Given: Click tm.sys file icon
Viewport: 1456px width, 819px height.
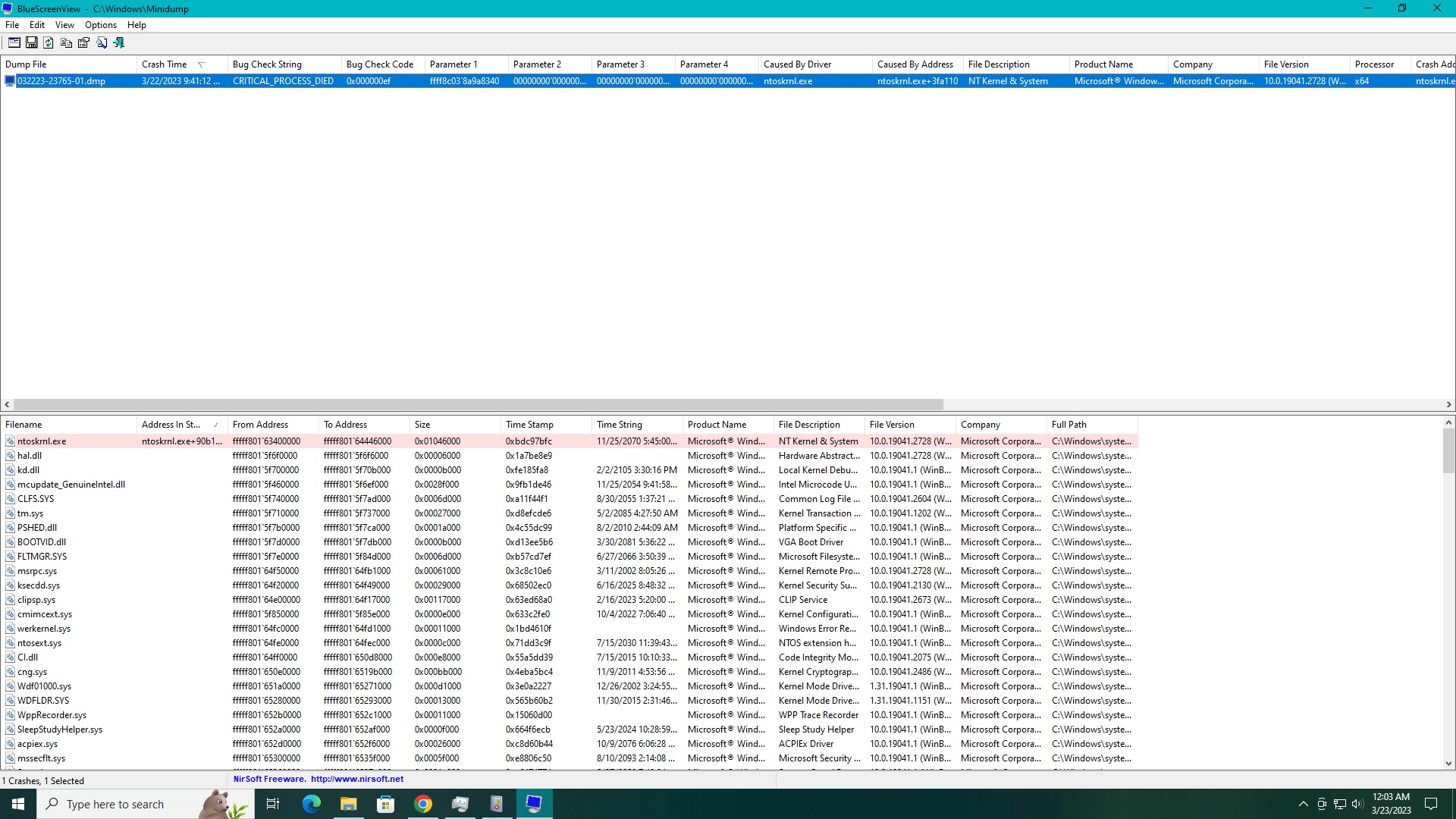Looking at the screenshot, I should [11, 513].
